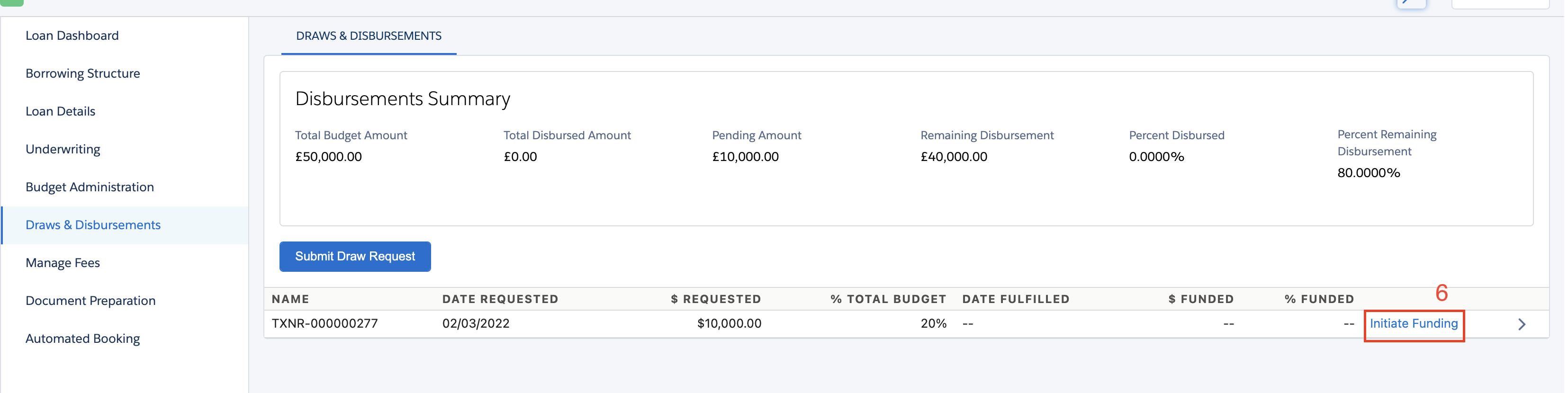Viewport: 1568px width, 393px height.
Task: Click the $ REQUESTED column header
Action: pos(716,299)
